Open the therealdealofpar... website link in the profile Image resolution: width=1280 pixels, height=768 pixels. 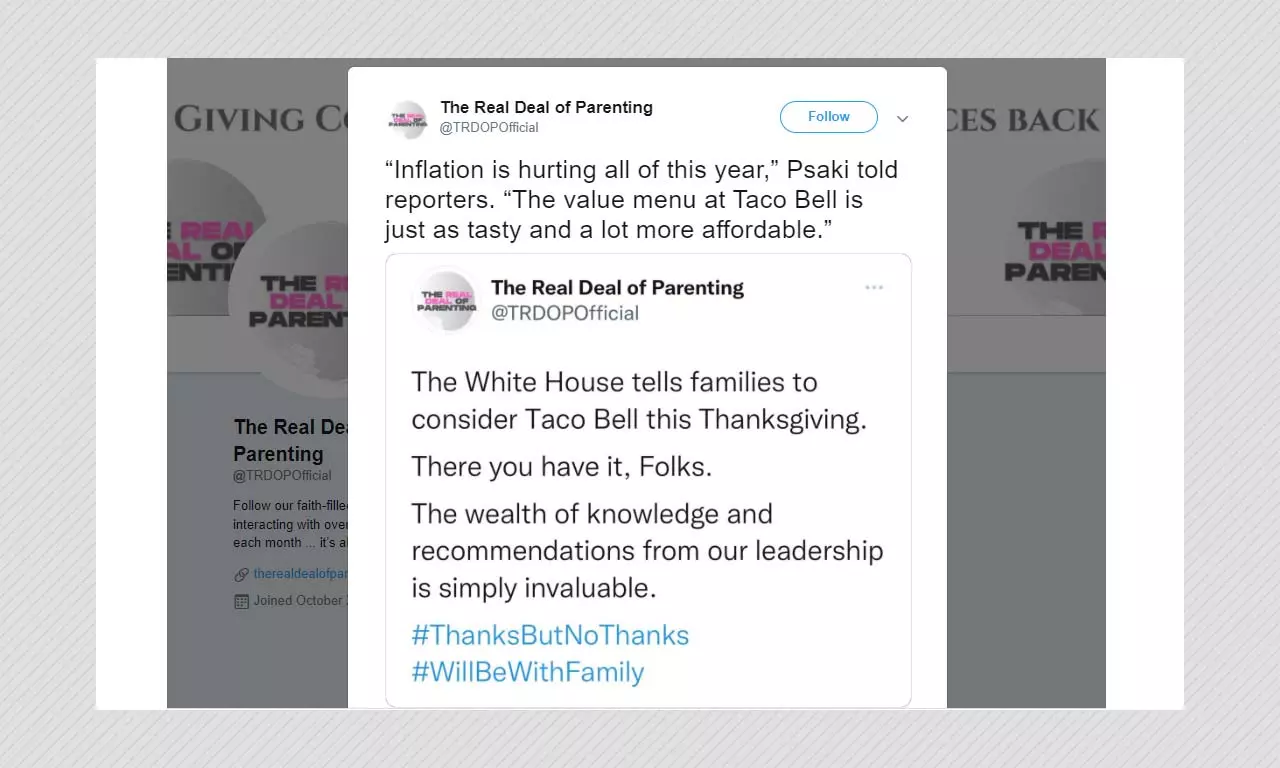300,574
